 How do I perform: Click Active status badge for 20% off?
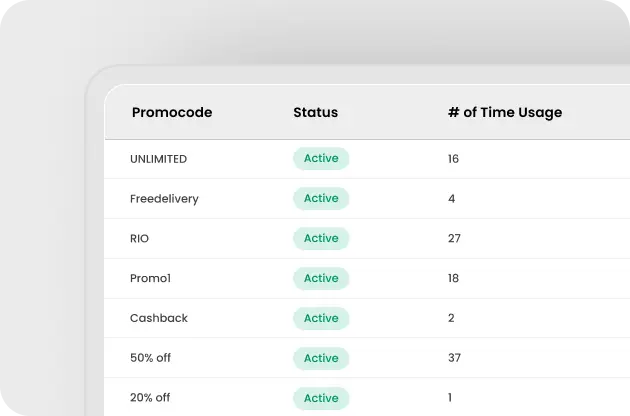pyautogui.click(x=321, y=398)
